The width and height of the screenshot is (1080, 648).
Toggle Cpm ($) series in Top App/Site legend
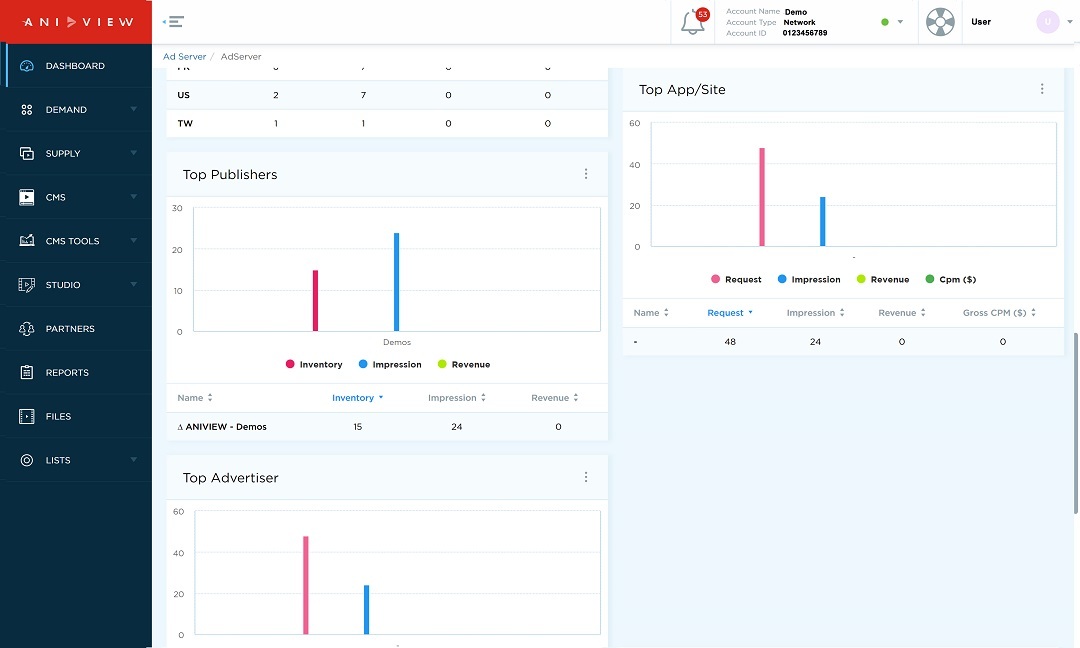pyautogui.click(x=950, y=280)
